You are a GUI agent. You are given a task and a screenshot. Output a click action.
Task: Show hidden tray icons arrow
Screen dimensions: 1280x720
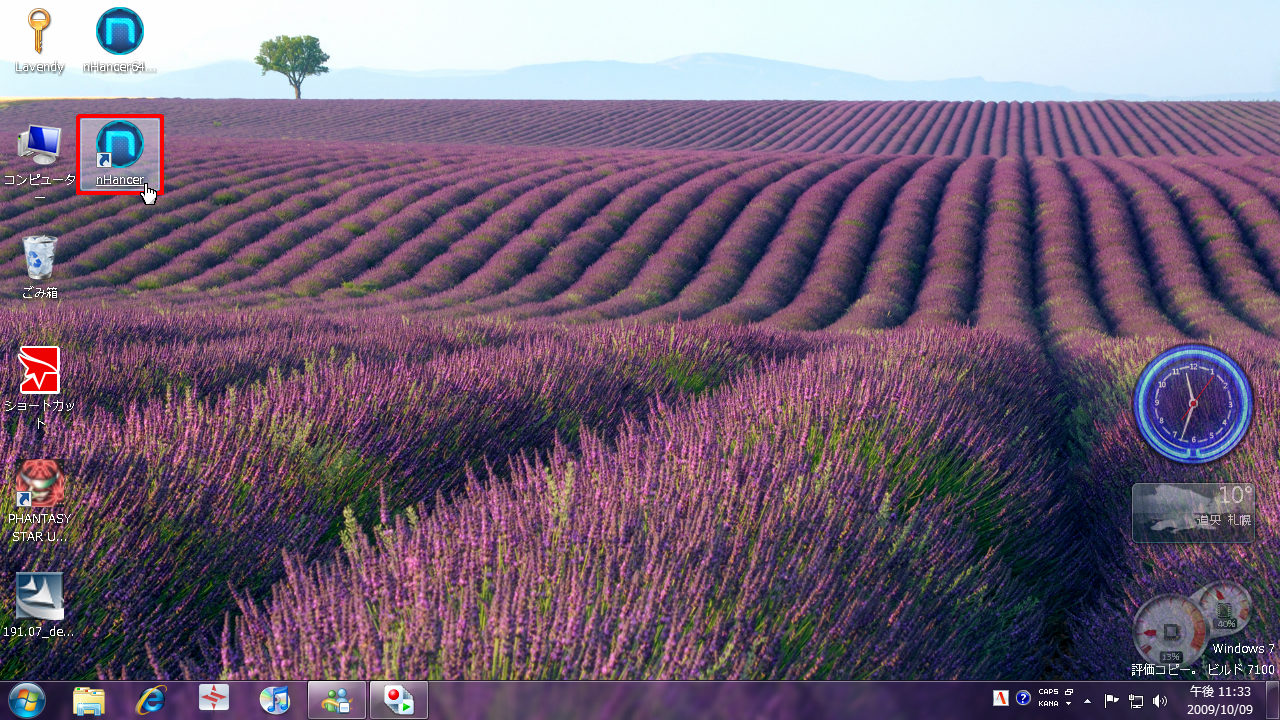click(1087, 701)
